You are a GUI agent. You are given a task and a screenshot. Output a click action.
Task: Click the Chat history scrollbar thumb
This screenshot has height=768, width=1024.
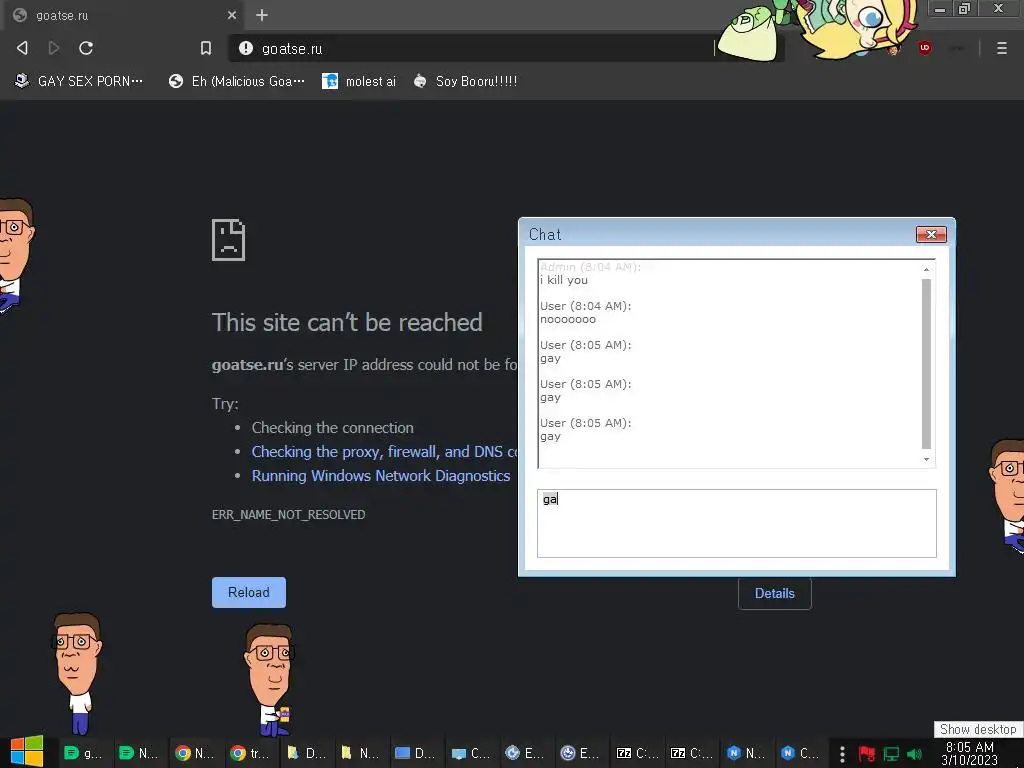coord(926,364)
